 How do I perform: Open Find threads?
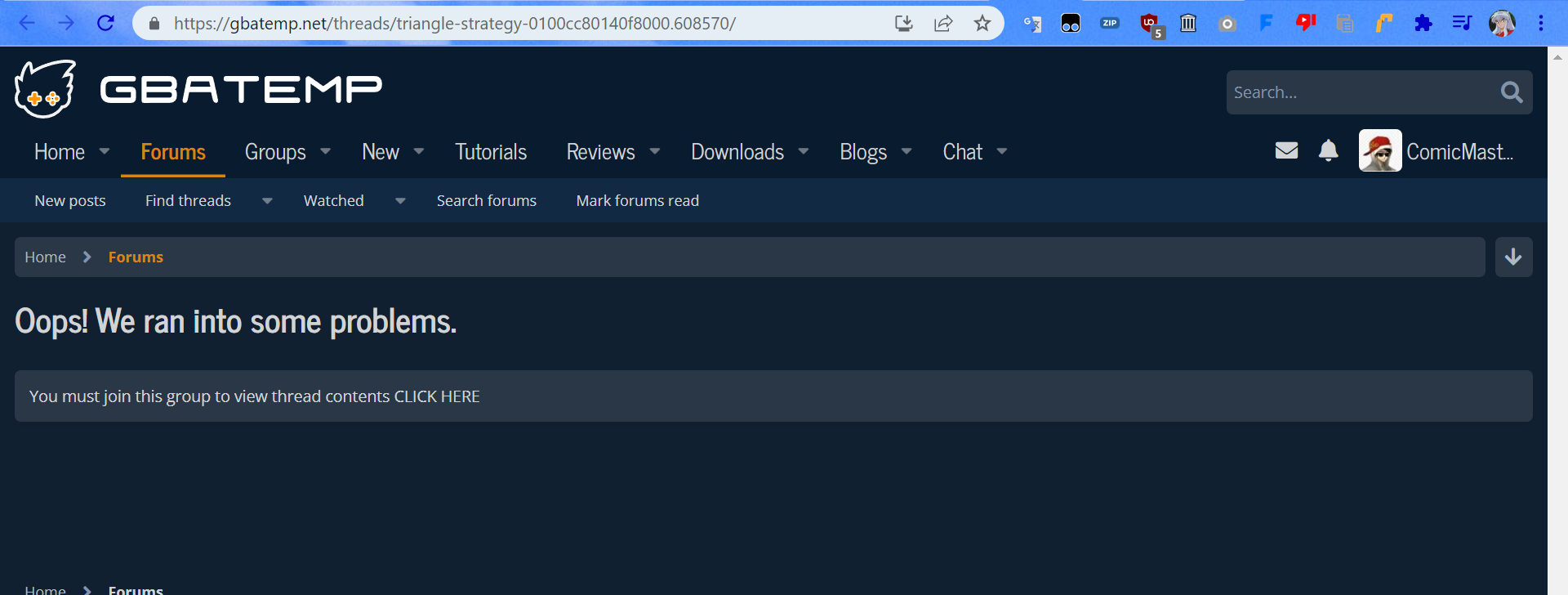click(188, 201)
